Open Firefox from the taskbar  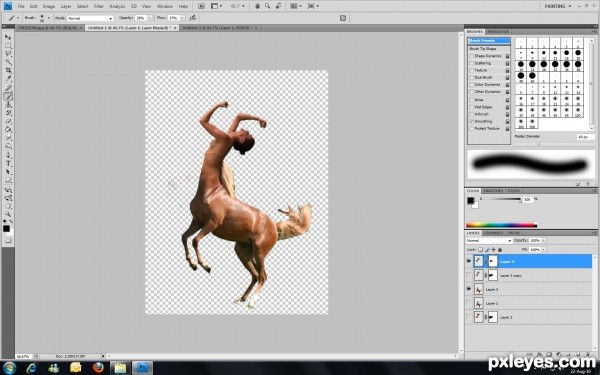98,368
